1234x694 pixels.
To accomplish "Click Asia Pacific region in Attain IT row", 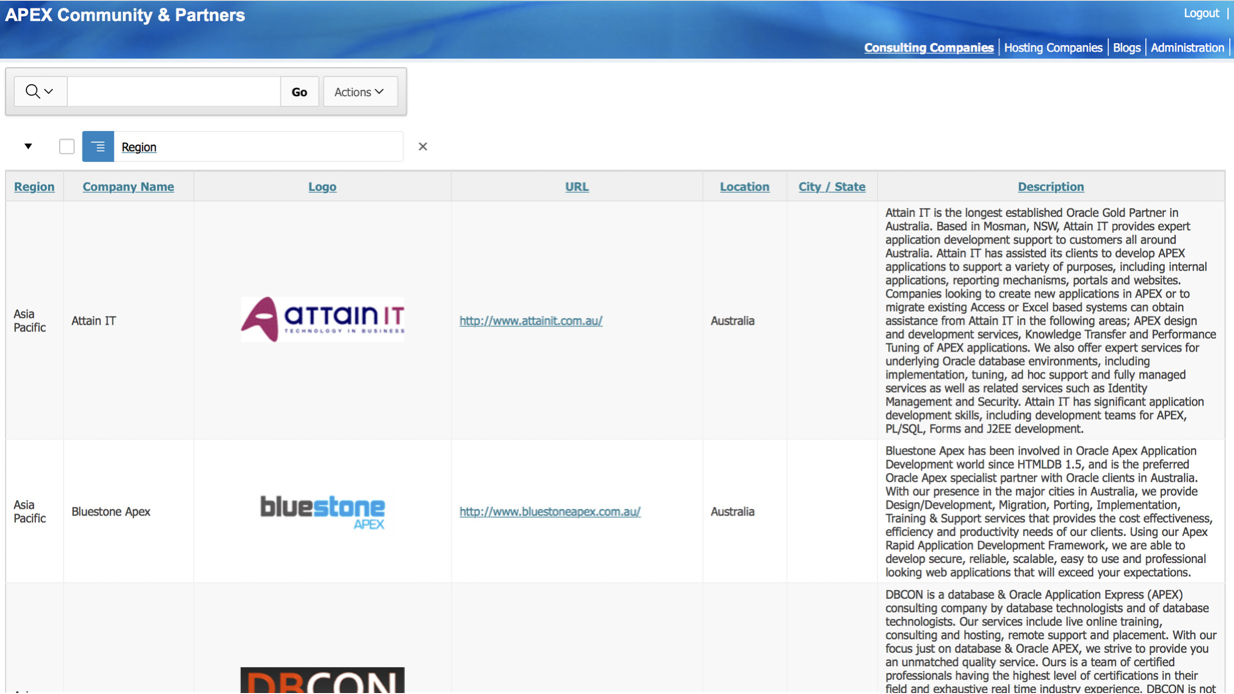I will (30, 321).
